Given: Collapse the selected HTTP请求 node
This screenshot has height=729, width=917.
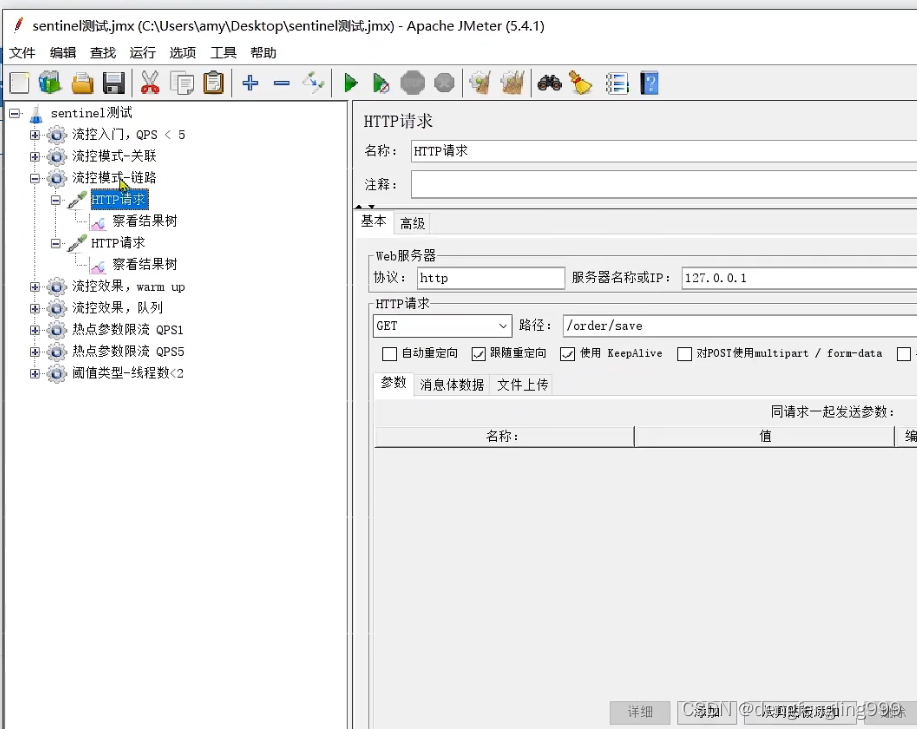Looking at the screenshot, I should [x=56, y=200].
